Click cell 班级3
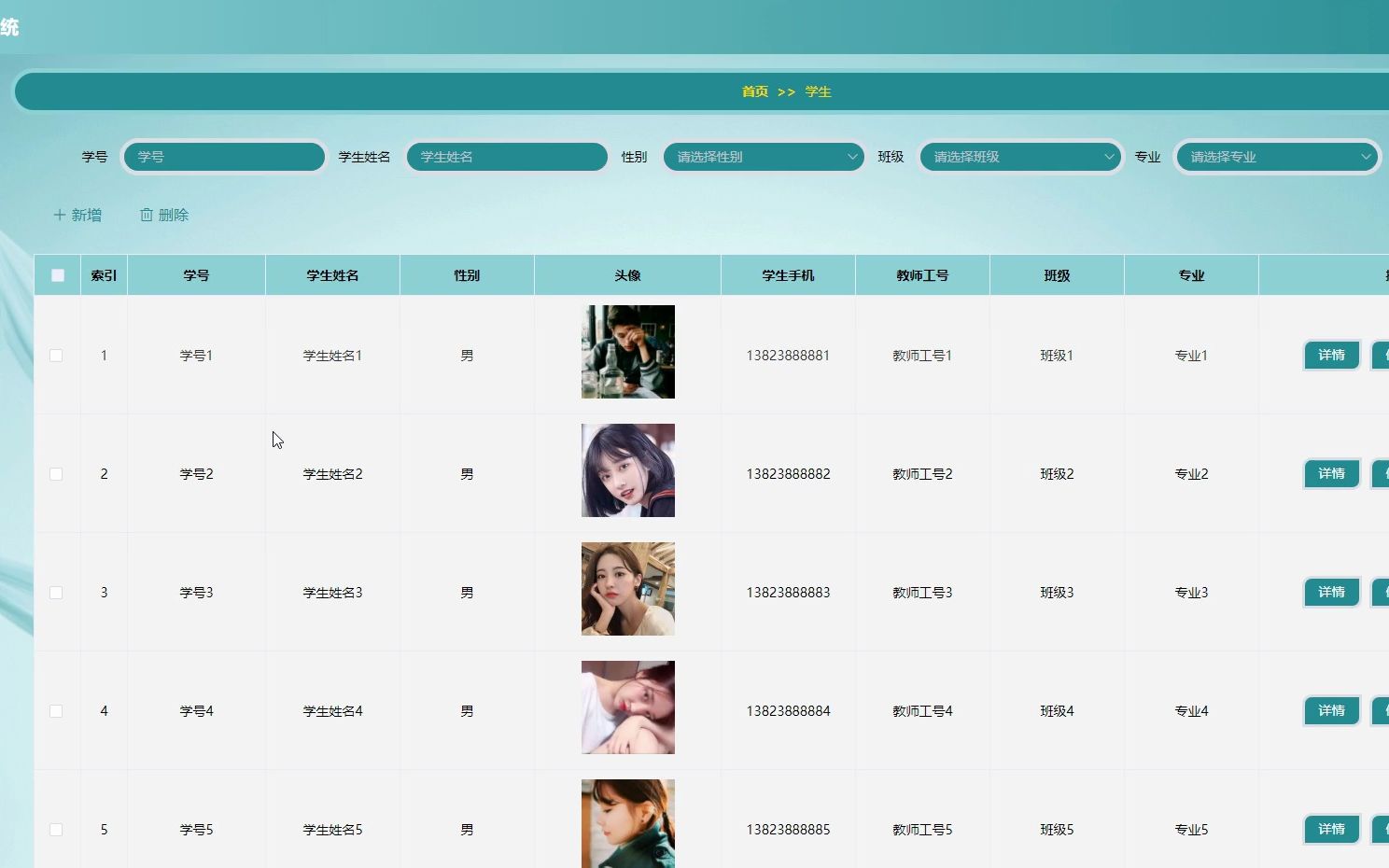 pos(1057,593)
